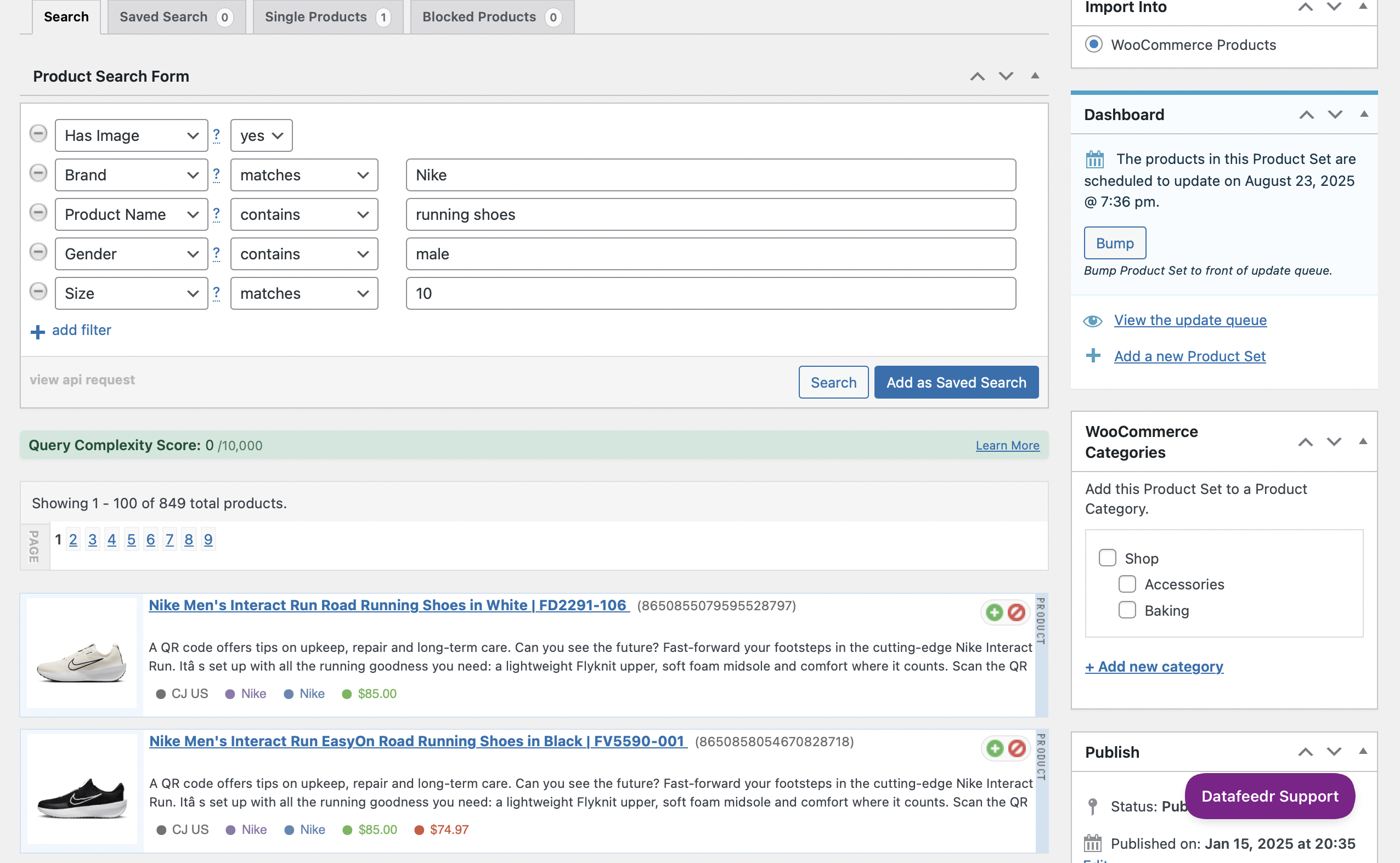Open Size matches operator dropdown
Viewport: 1400px width, 863px height.
[304, 293]
